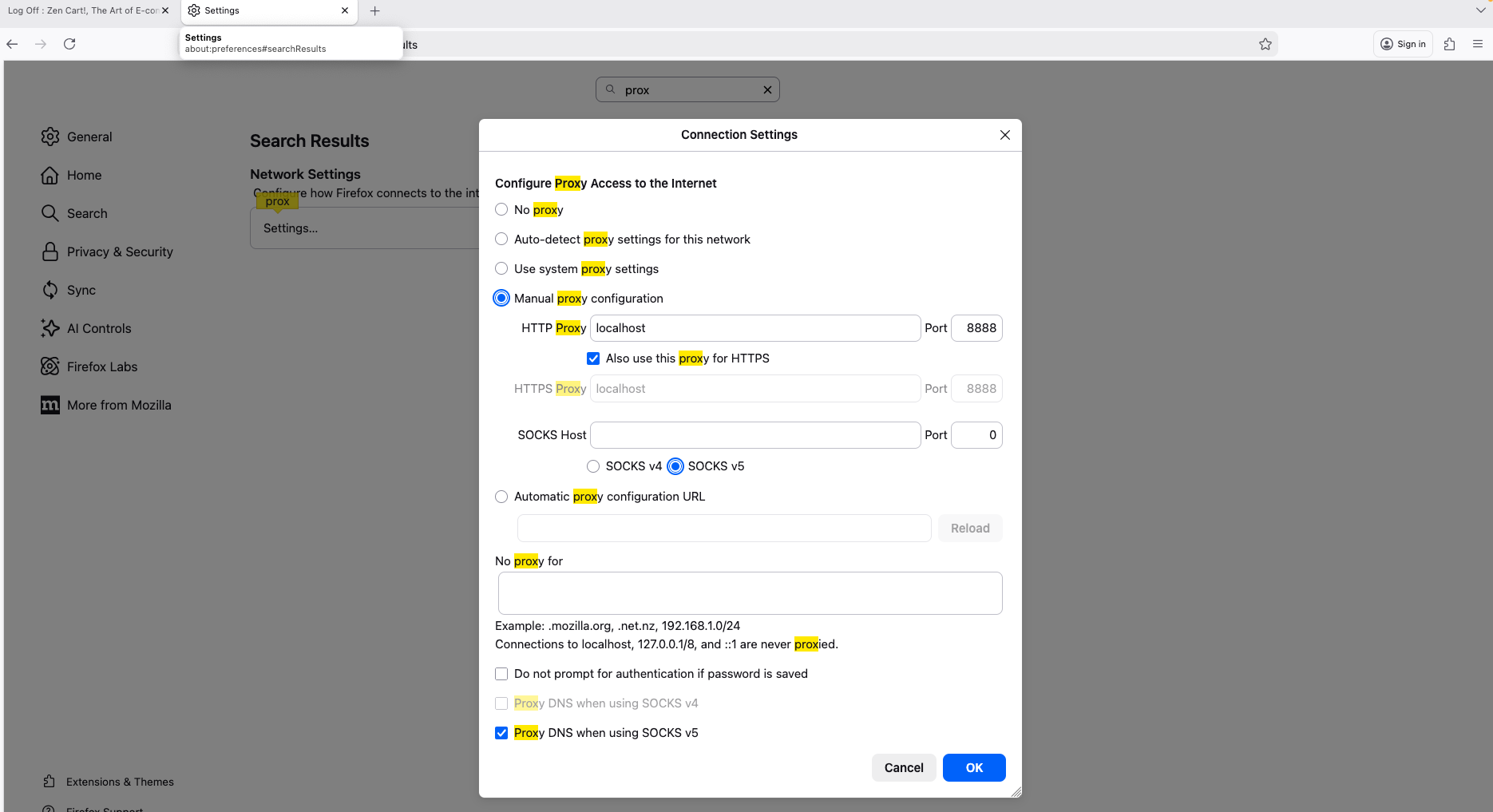Open the General settings category
Image resolution: width=1493 pixels, height=812 pixels.
(89, 137)
